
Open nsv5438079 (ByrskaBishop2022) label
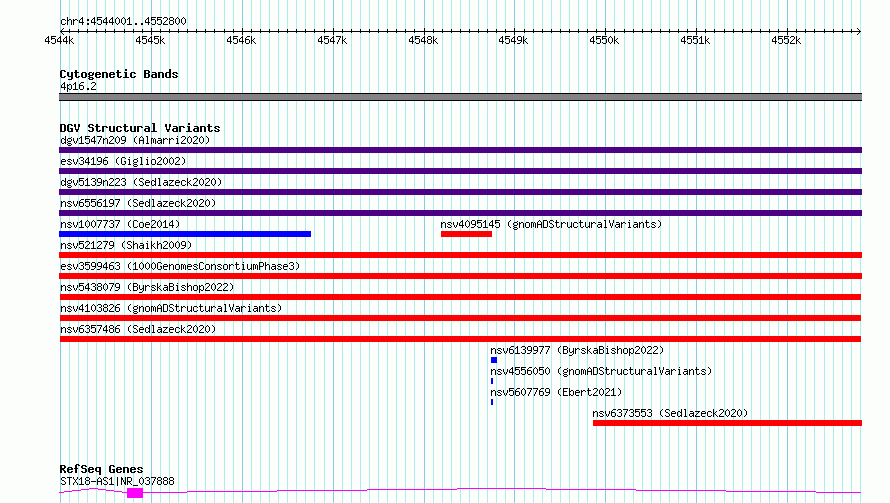pos(147,287)
